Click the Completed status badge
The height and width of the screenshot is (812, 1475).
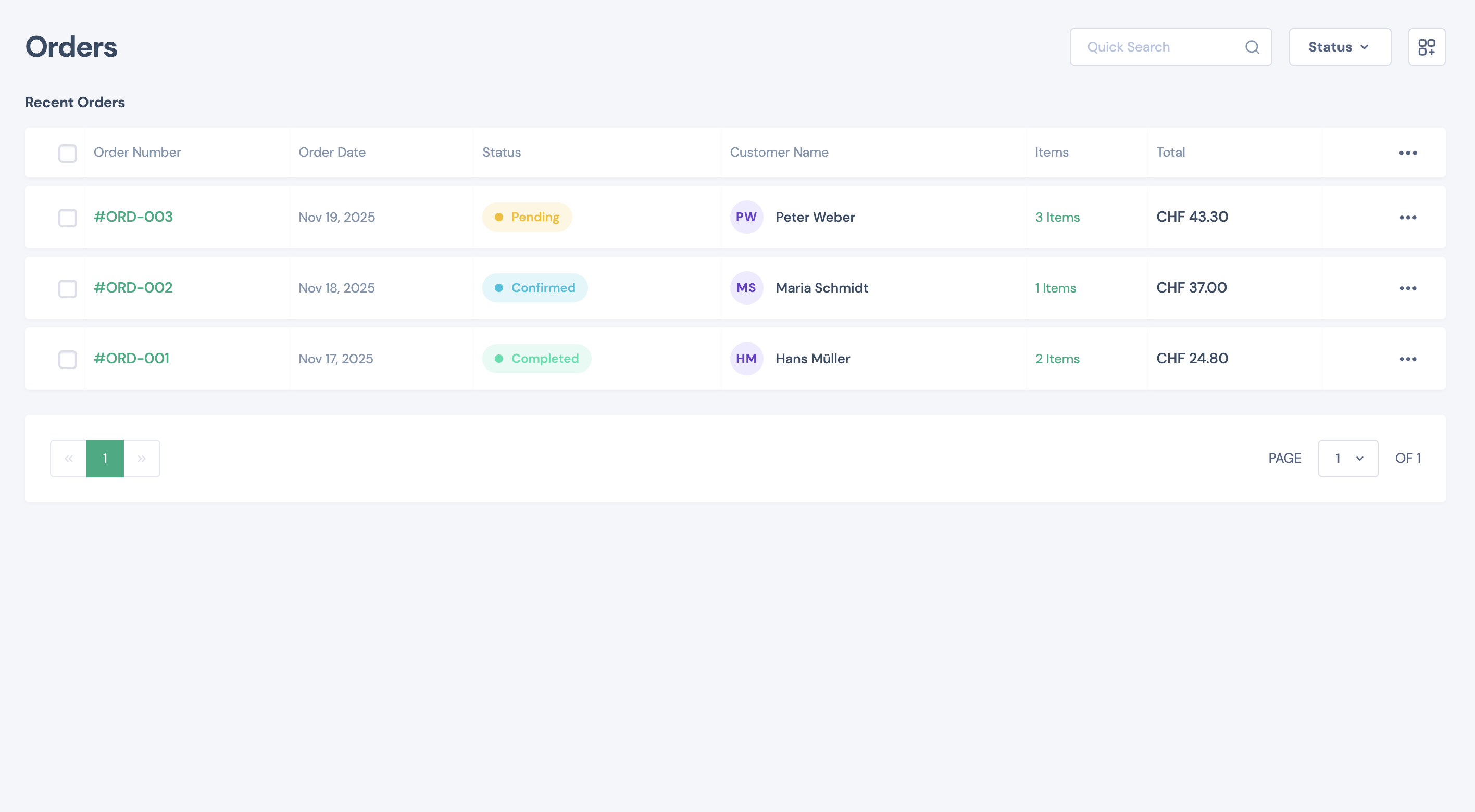[x=536, y=358]
